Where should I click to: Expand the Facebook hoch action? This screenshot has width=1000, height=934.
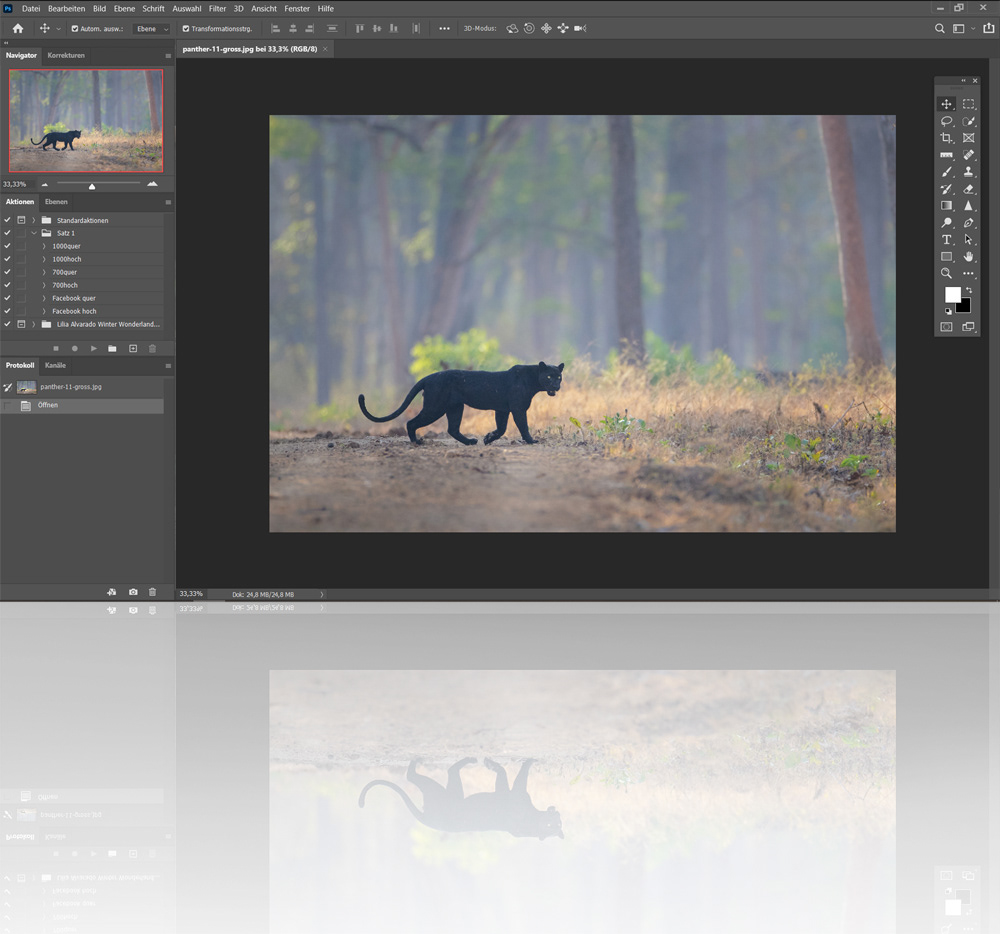coord(44,311)
